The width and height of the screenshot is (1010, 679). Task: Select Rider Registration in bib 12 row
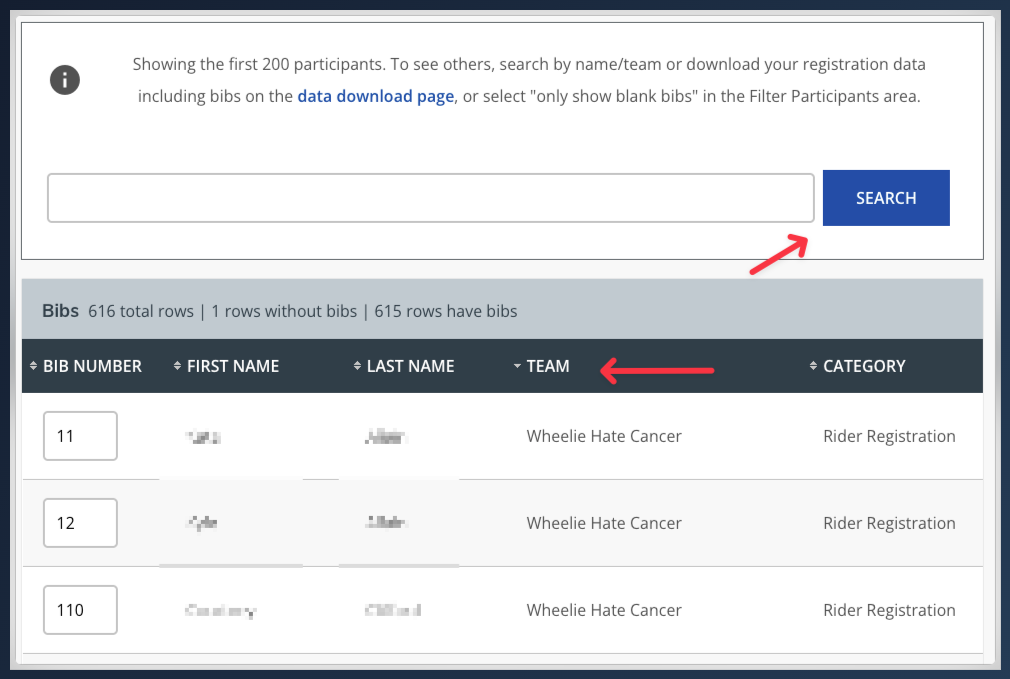(x=890, y=523)
